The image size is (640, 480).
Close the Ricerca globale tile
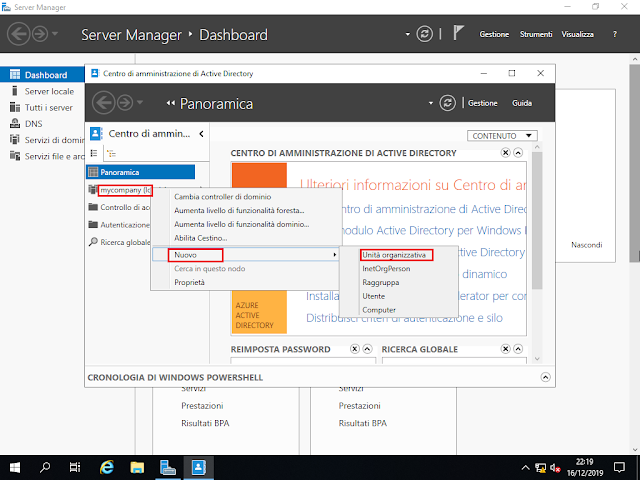click(505, 349)
